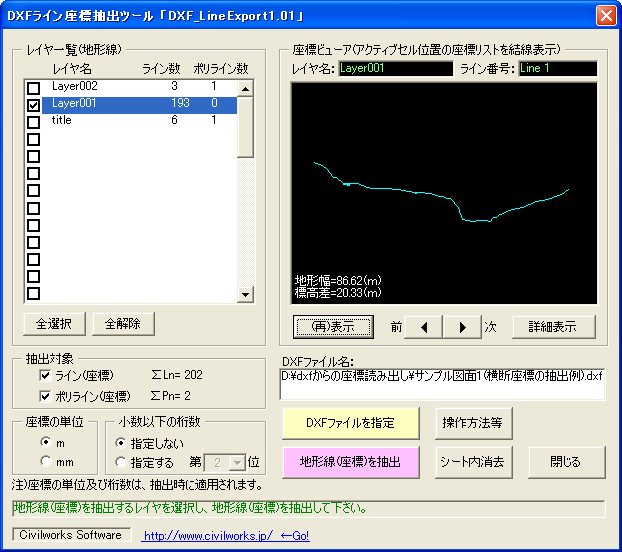Tick the title layer checkbox
Screen dimensions: 622x552
(33, 122)
